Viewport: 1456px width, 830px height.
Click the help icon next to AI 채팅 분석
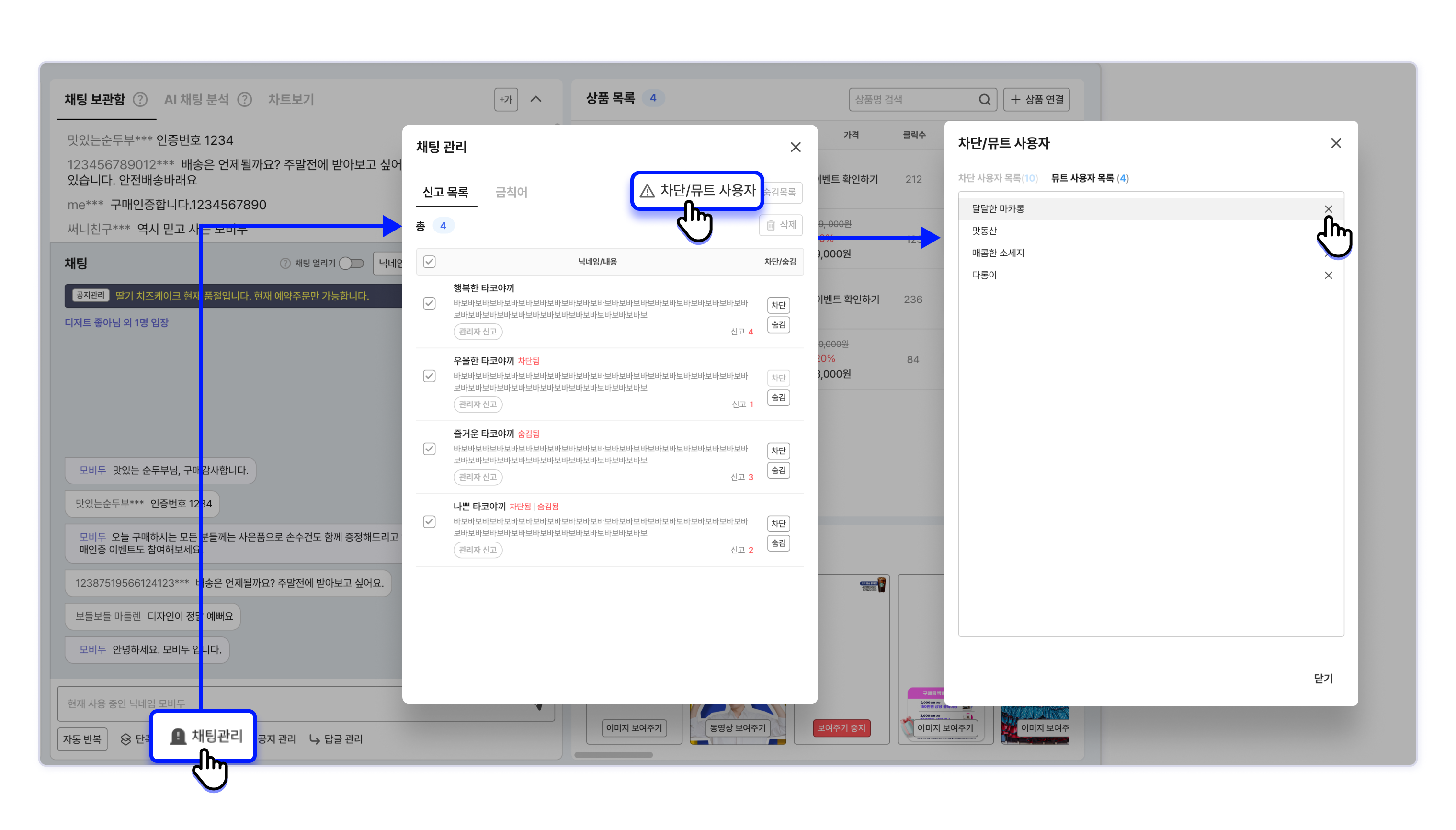pos(244,100)
